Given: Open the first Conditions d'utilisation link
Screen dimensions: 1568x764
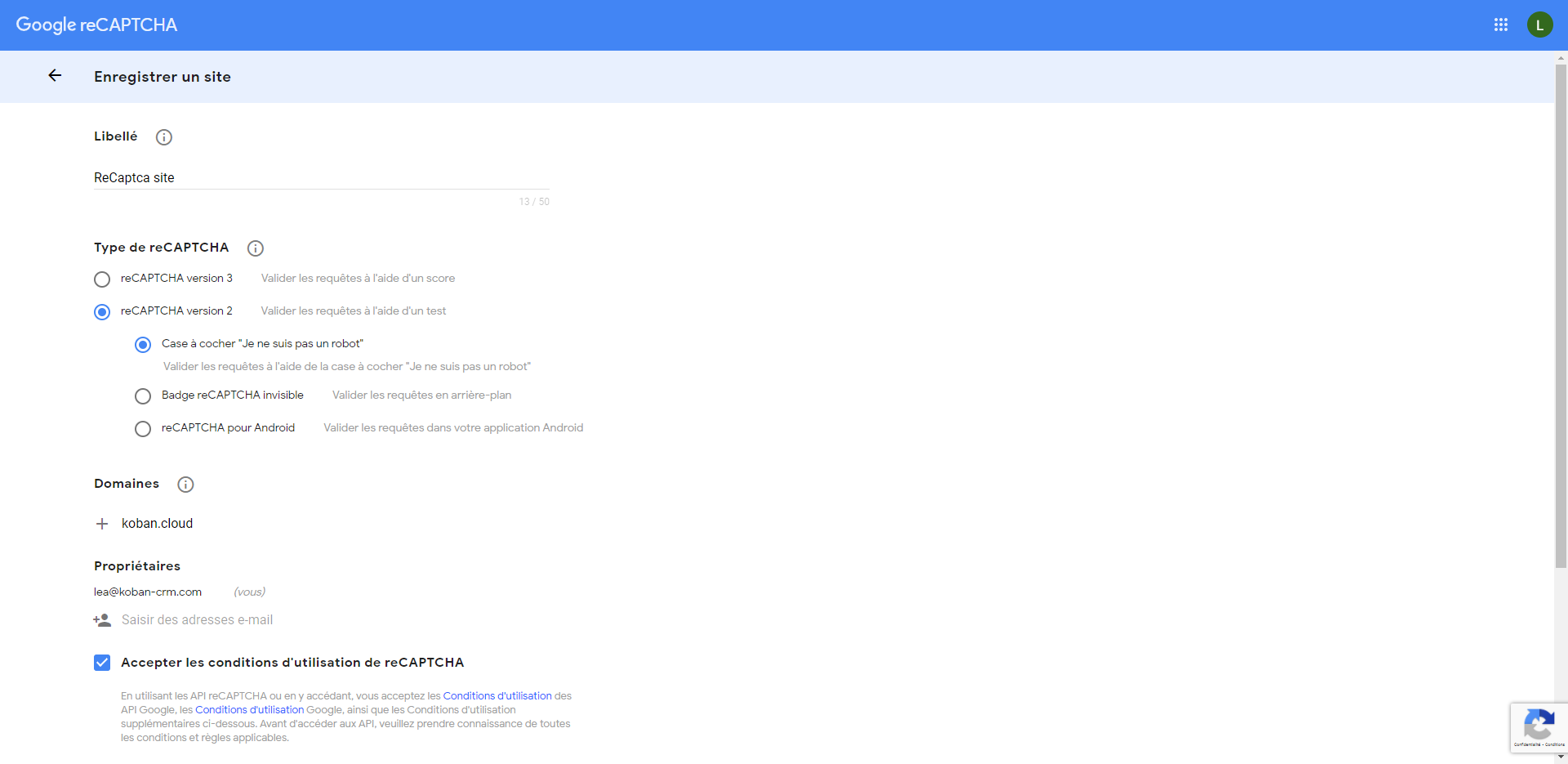Looking at the screenshot, I should point(497,696).
